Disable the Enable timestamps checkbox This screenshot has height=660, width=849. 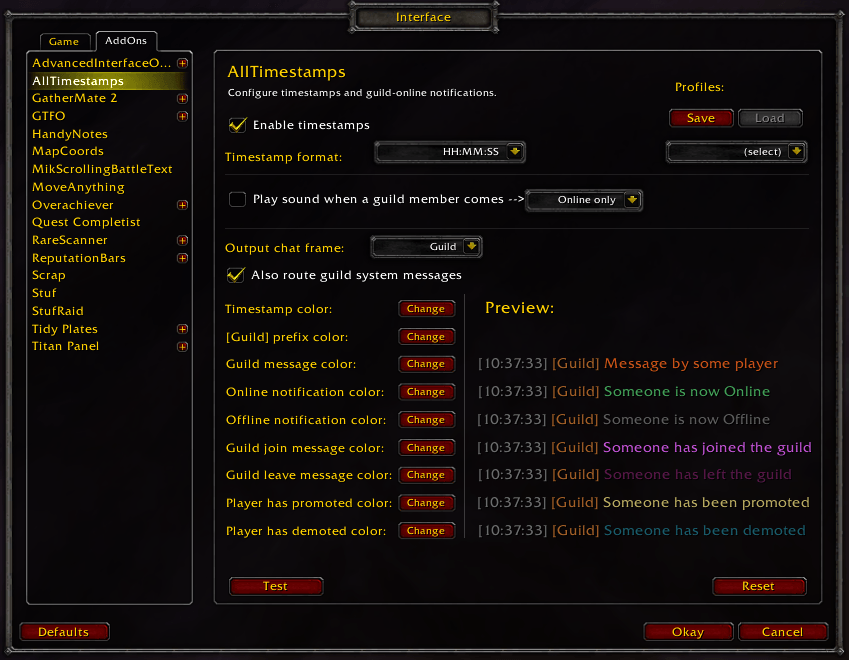click(x=237, y=125)
